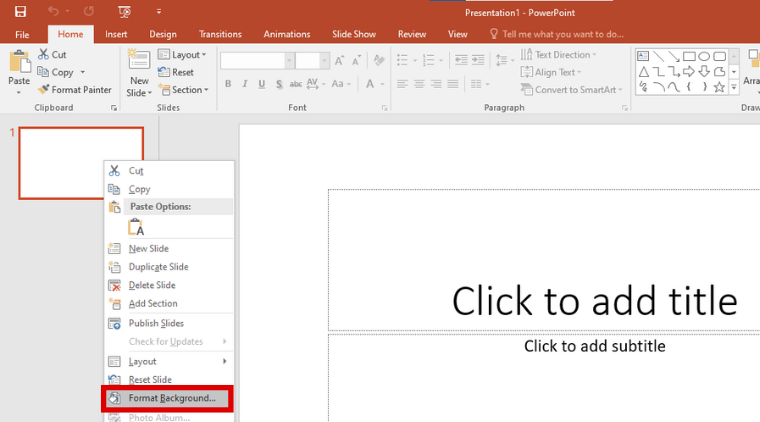
Task: Click the Reset button in Slides group
Action: click(x=176, y=73)
